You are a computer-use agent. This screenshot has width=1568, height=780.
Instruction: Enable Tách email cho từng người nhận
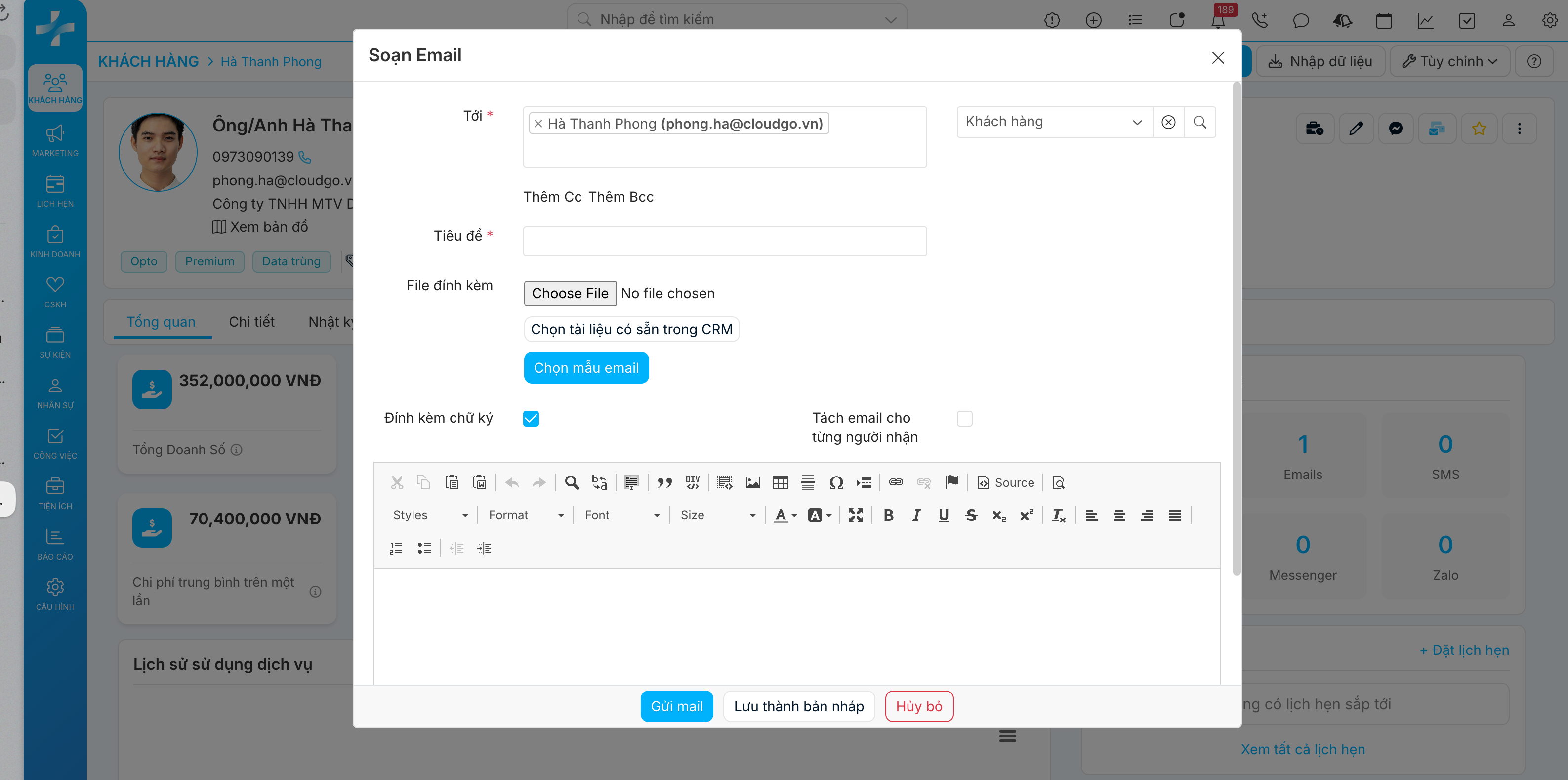(x=964, y=418)
